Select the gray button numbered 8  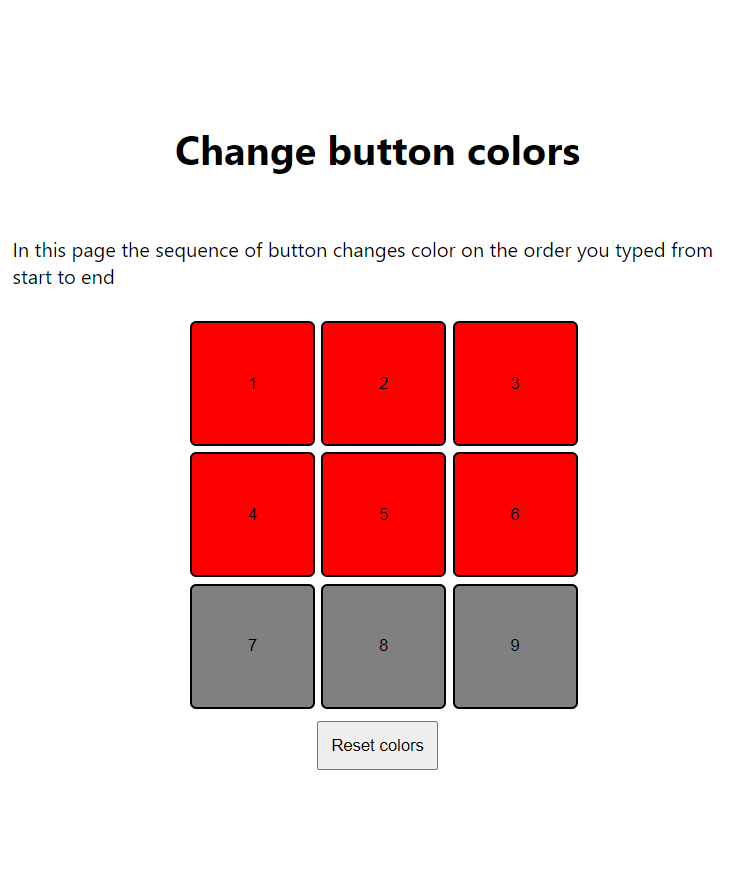point(383,646)
